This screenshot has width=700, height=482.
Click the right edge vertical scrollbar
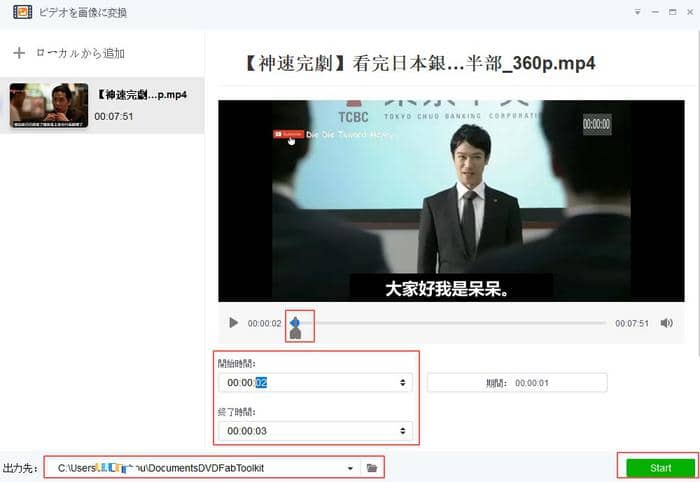[698, 192]
